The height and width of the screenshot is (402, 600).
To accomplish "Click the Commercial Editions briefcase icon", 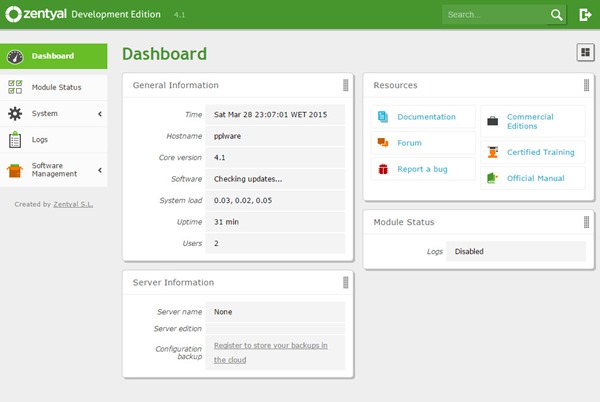I will click(492, 121).
